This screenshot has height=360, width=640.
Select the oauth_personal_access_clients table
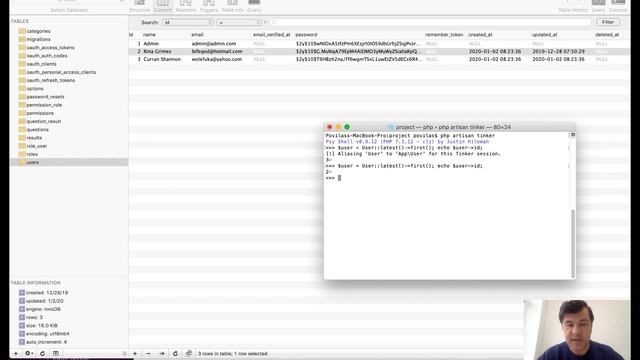pyautogui.click(x=61, y=72)
